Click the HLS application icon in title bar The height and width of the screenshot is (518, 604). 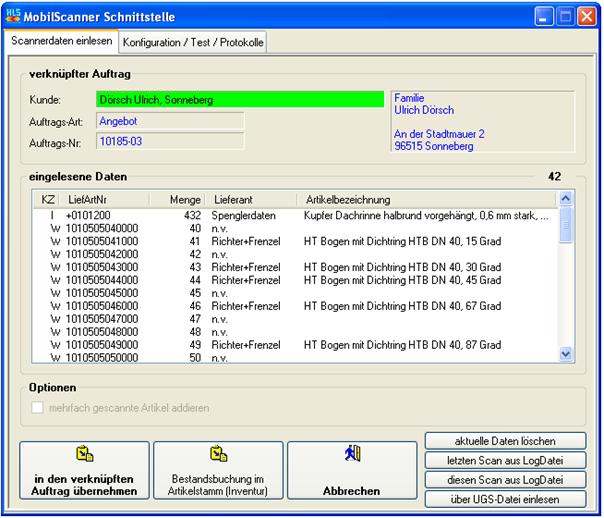14,15
